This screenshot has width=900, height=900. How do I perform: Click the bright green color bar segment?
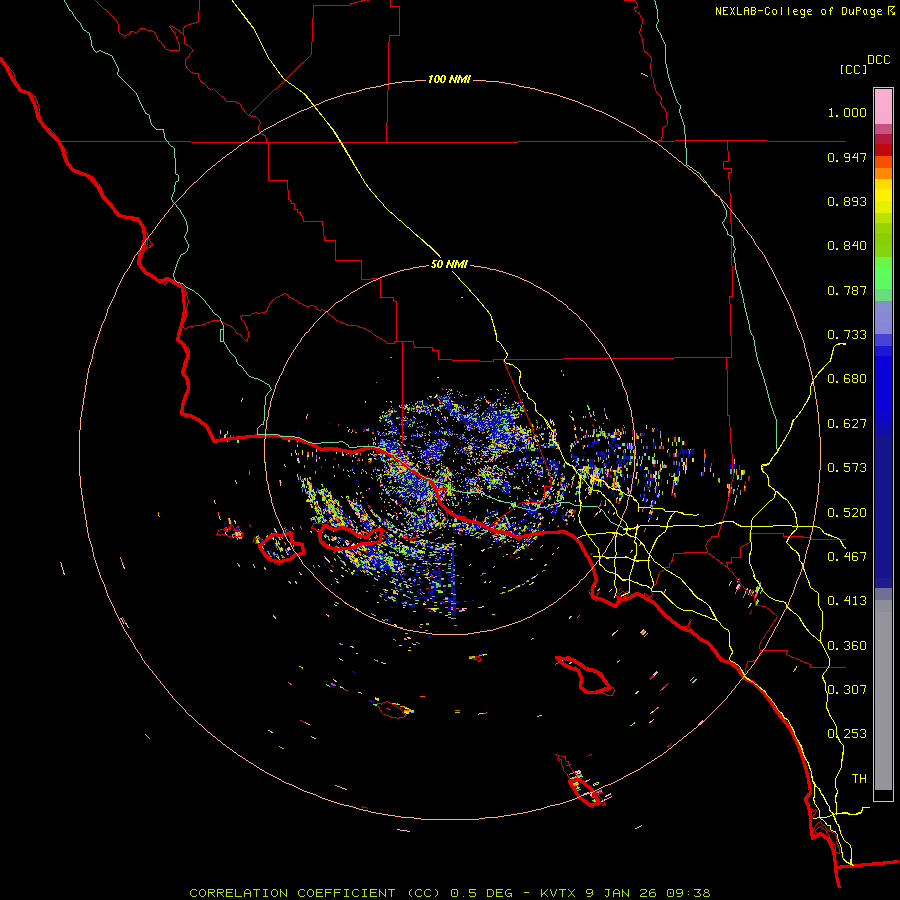(883, 273)
